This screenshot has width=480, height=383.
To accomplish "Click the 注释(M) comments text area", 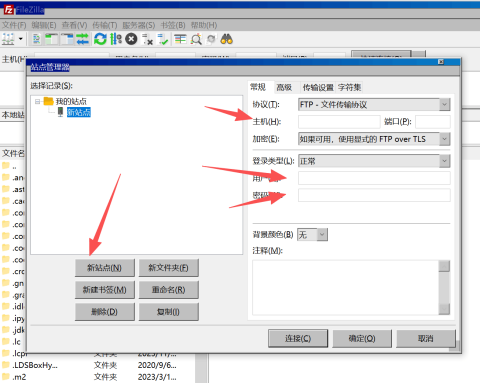I will pyautogui.click(x=345, y=288).
